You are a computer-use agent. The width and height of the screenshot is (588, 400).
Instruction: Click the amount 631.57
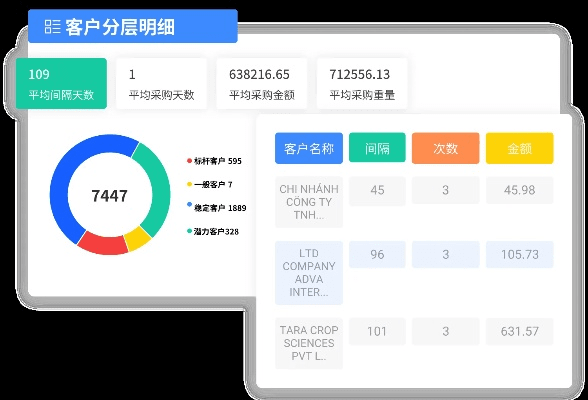[x=519, y=331]
